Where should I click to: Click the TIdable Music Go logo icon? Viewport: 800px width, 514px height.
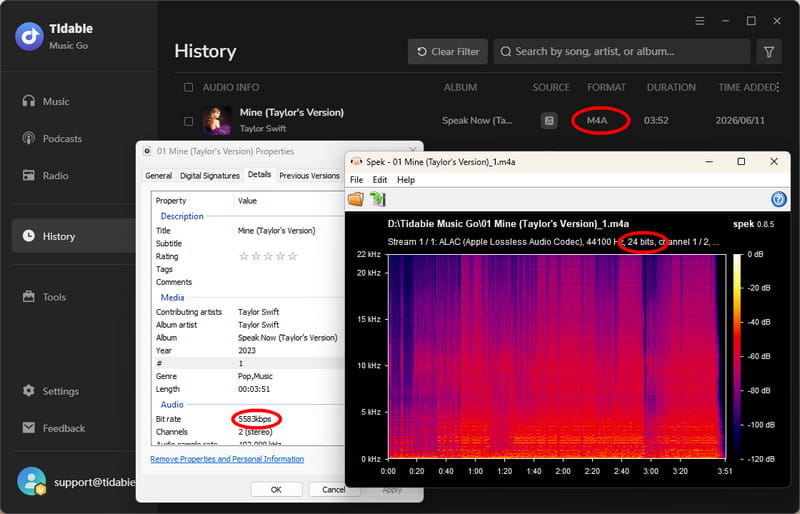point(29,36)
